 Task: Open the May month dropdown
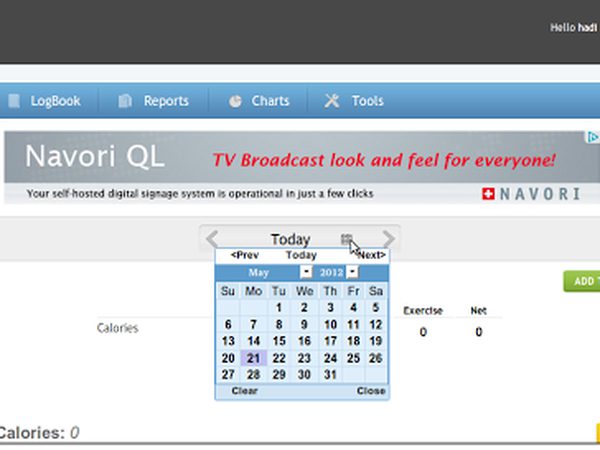(x=306, y=272)
